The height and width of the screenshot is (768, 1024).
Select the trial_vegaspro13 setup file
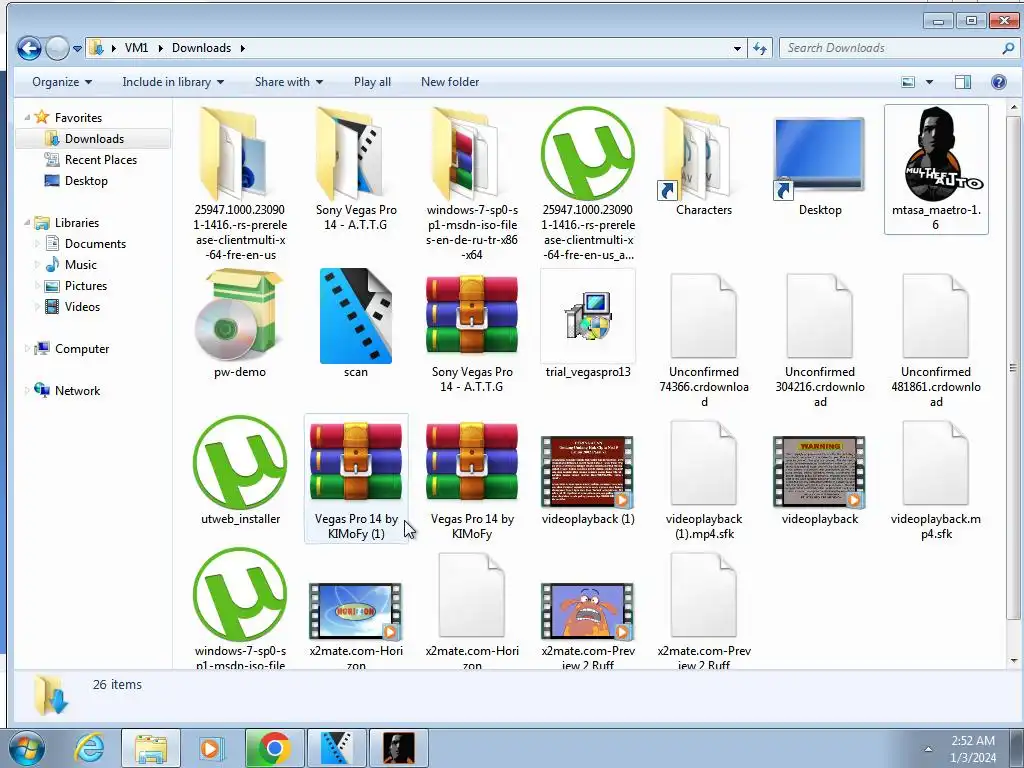(588, 324)
